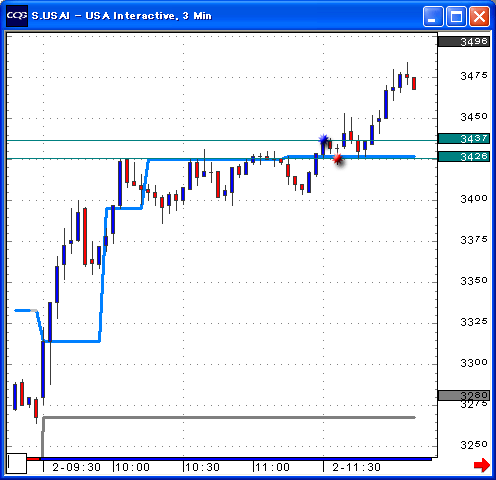496x480 pixels.
Task: Click the gray horizontal study line
Action: 229,417
